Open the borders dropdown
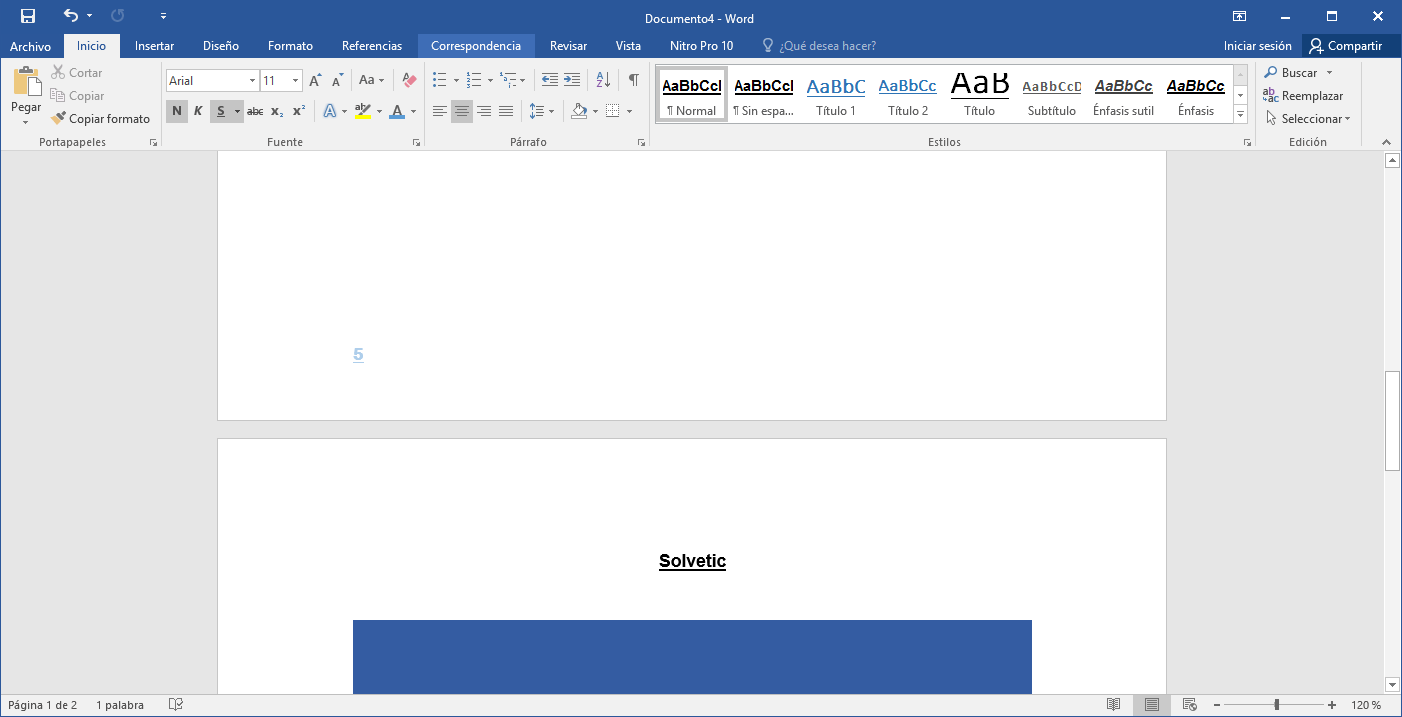 pyautogui.click(x=629, y=111)
